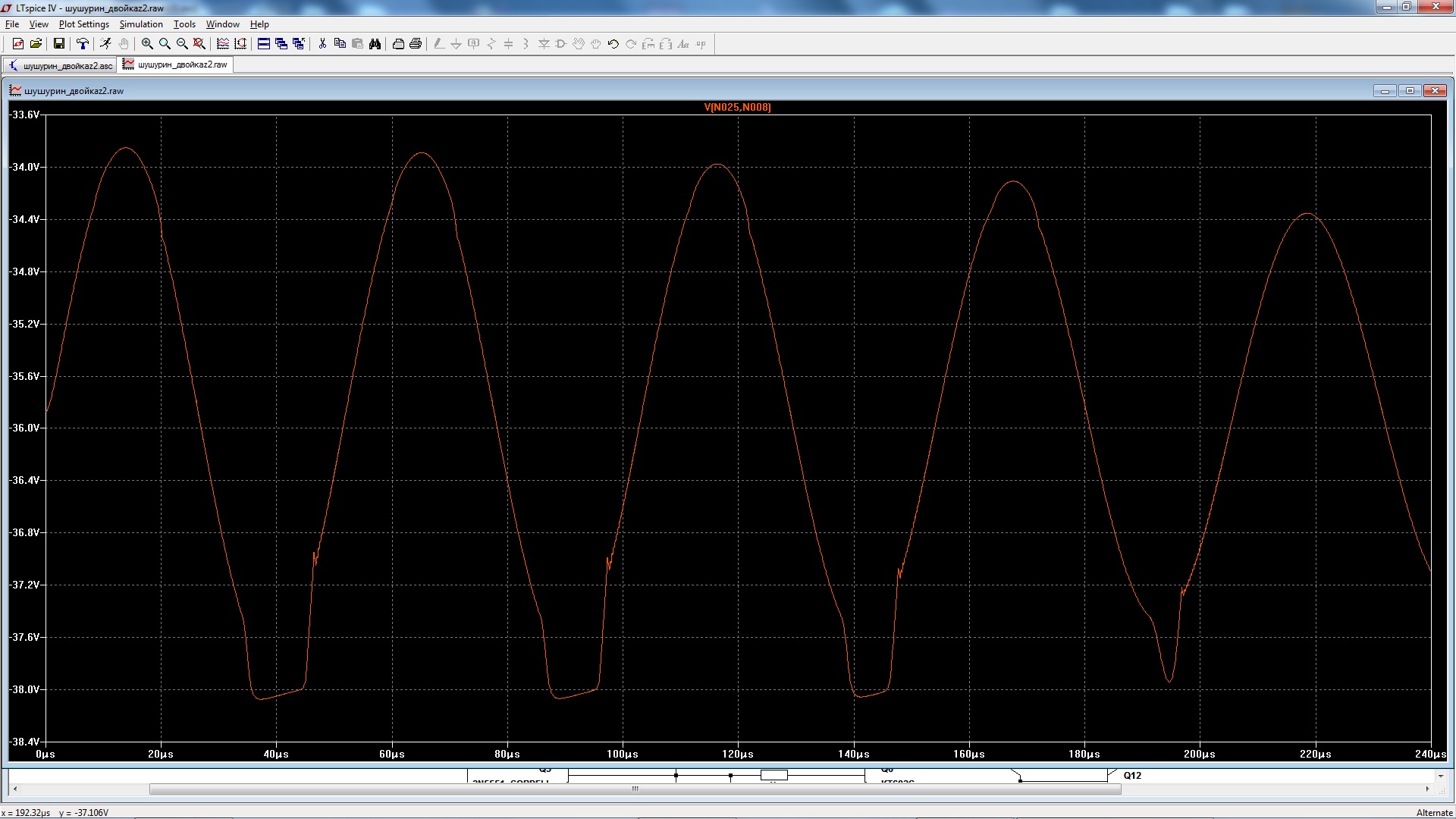Save with the floppy disk icon
This screenshot has width=1456, height=819.
58,44
